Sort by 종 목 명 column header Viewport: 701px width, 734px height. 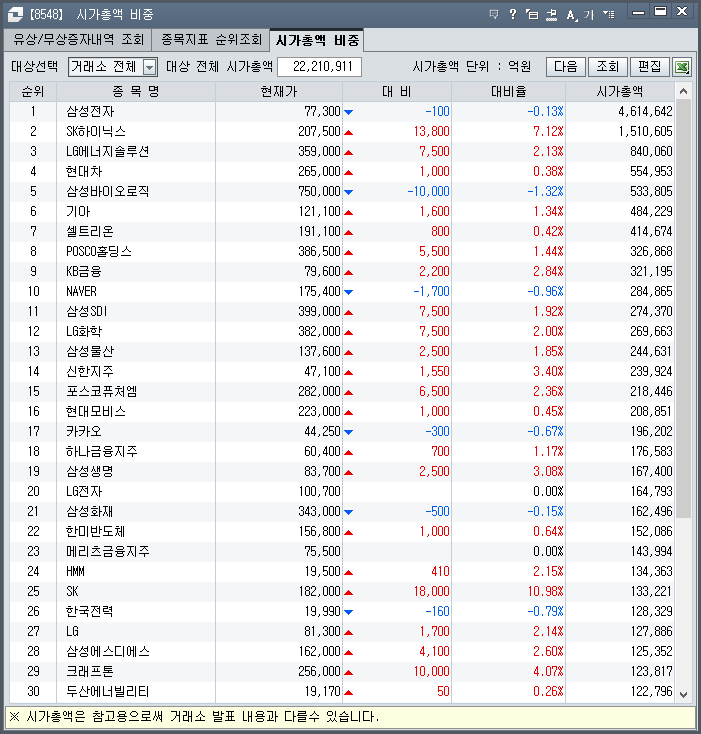(x=136, y=91)
